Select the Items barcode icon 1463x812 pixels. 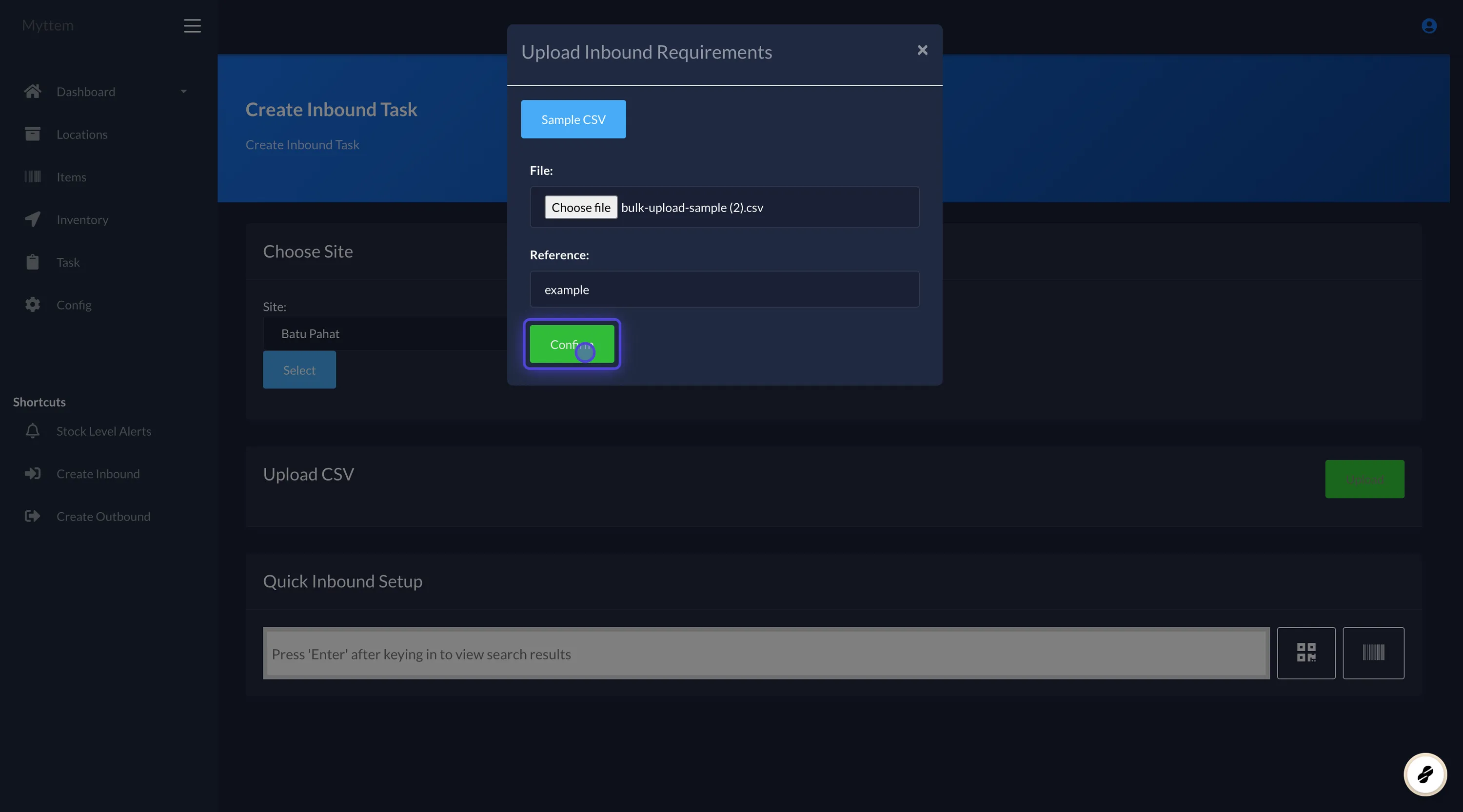pyautogui.click(x=32, y=176)
